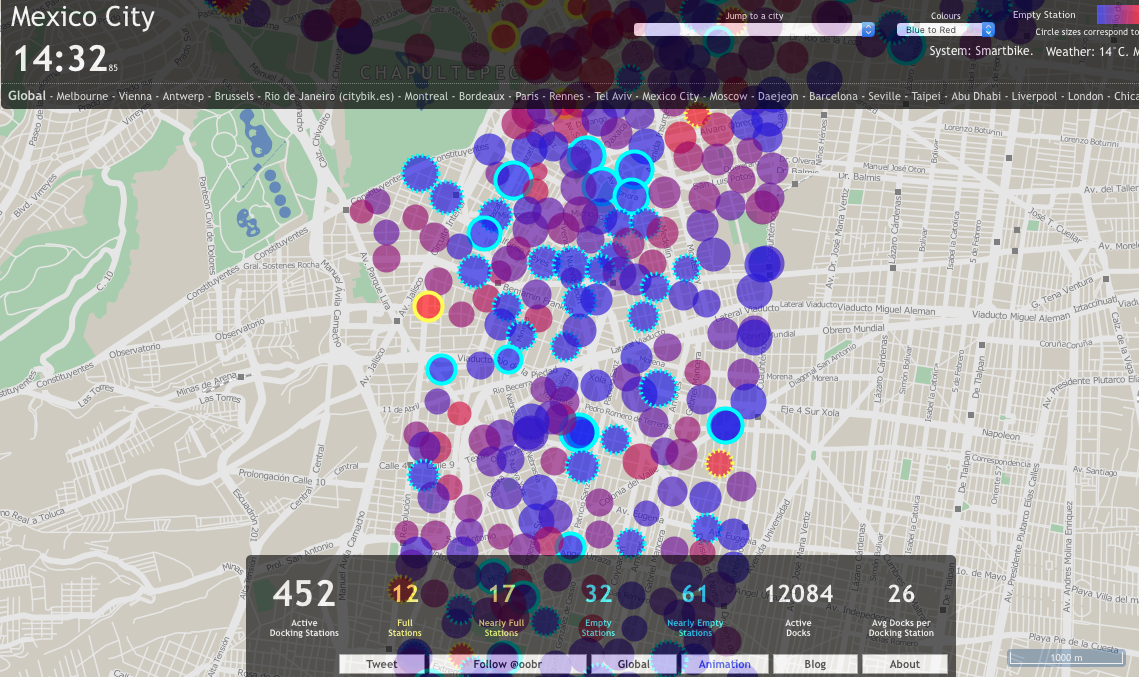Jump to Paris in the city list
This screenshot has width=1139, height=677.
(527, 96)
